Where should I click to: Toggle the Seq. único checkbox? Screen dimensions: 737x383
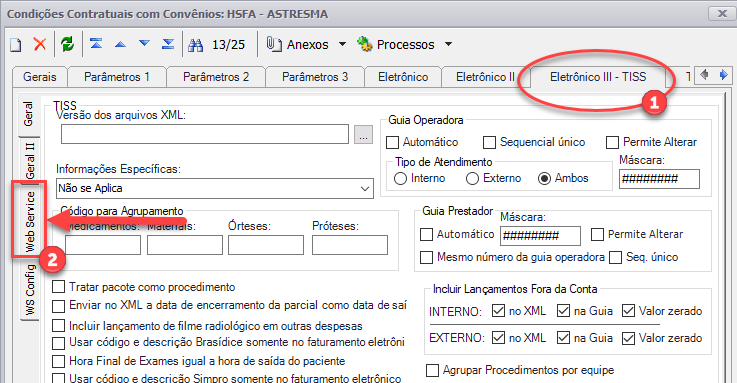[615, 258]
